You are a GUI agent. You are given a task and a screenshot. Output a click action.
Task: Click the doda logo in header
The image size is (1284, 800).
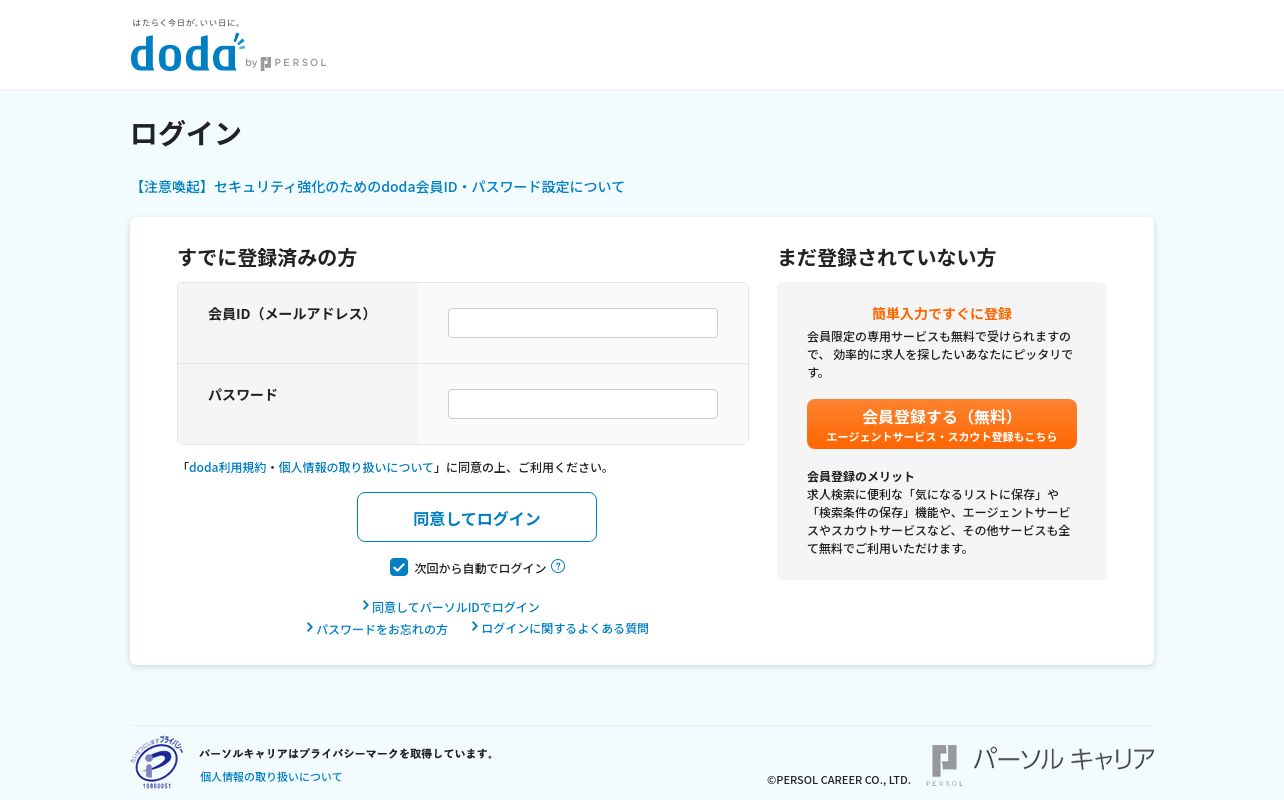click(187, 51)
